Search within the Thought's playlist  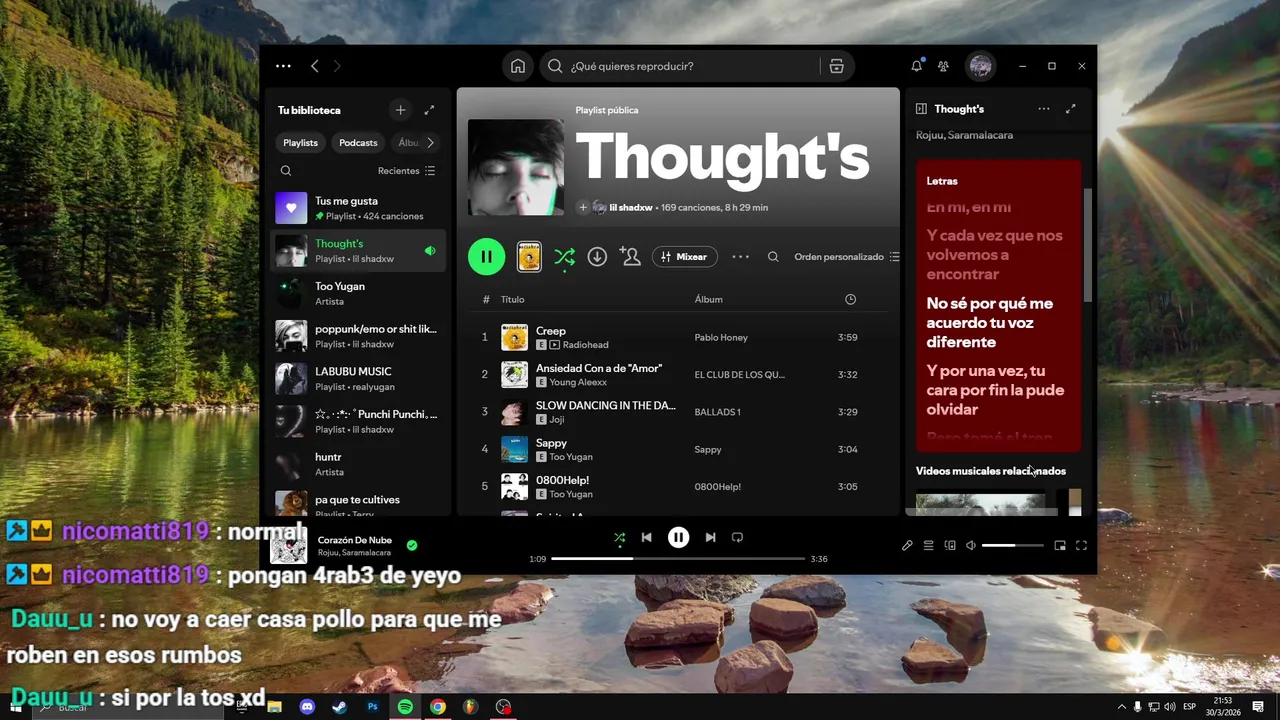pos(773,257)
